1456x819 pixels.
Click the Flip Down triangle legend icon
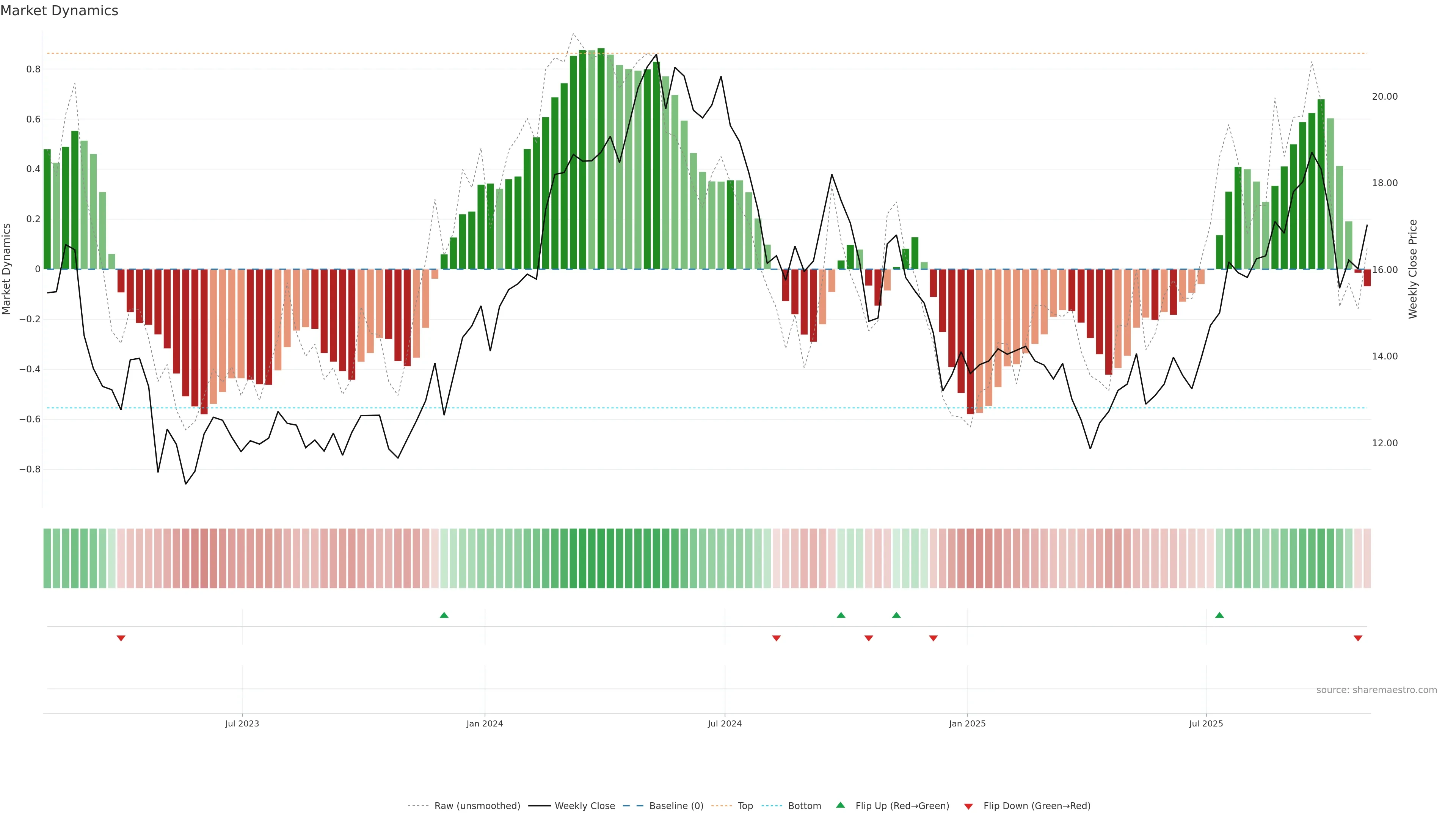pos(968,806)
